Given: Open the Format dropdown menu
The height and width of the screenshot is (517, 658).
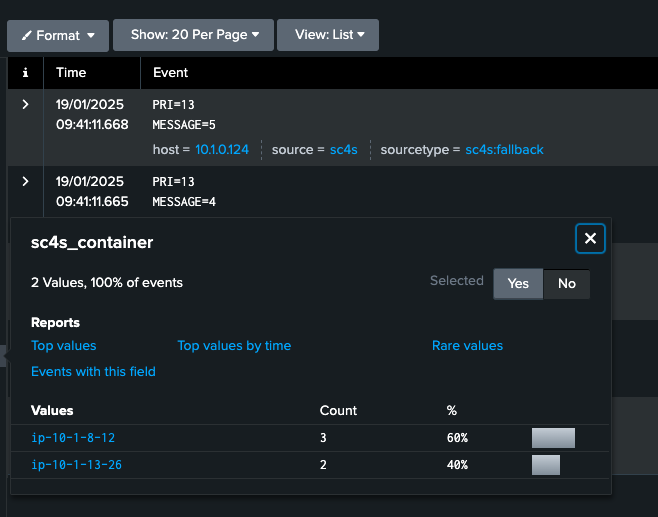Looking at the screenshot, I should (x=58, y=36).
